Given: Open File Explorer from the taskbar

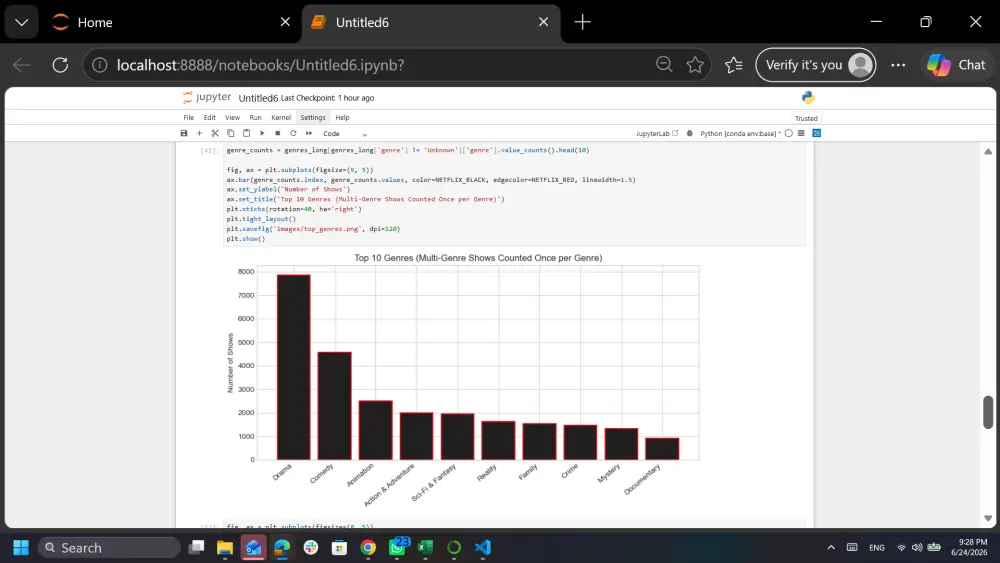Looking at the screenshot, I should click(x=224, y=548).
